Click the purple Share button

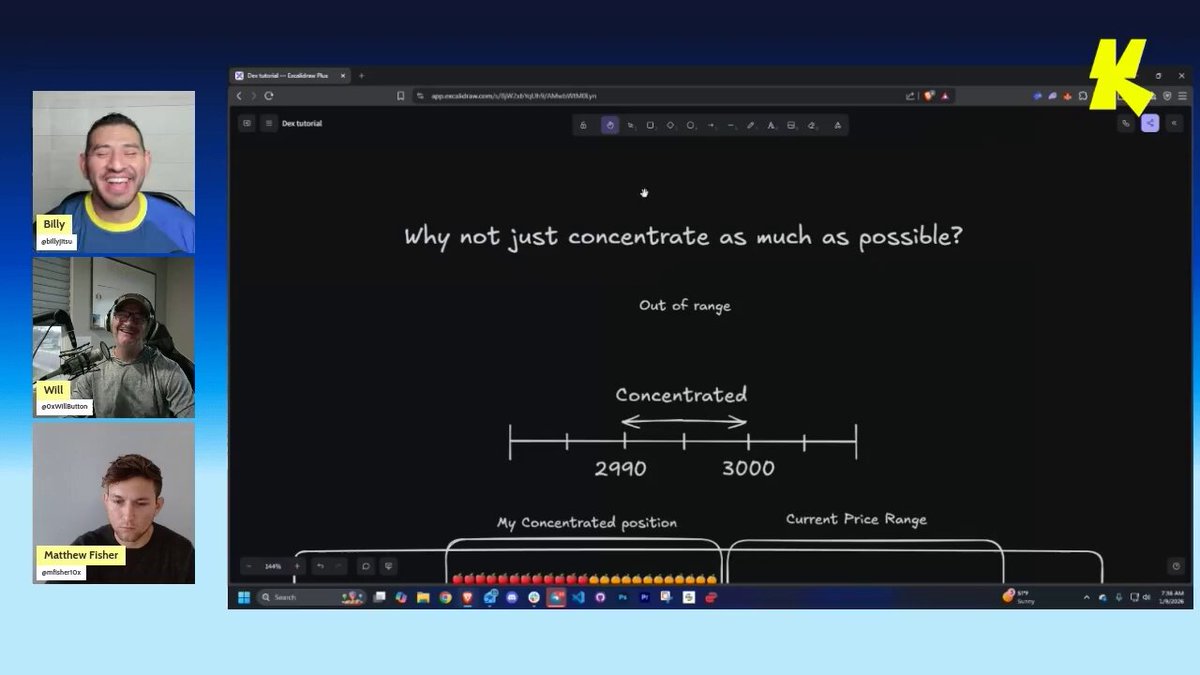click(1150, 124)
